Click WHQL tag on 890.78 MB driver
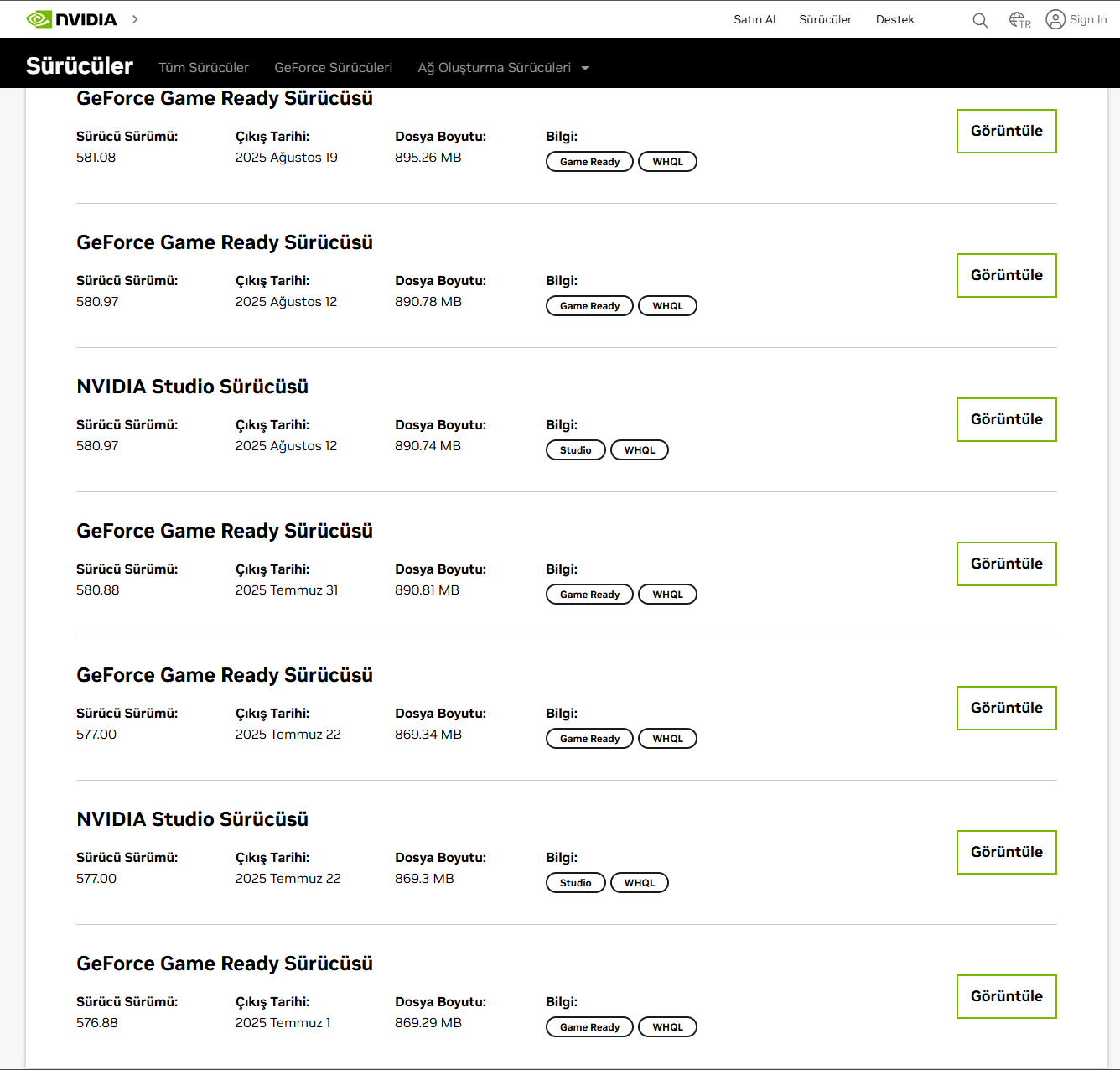The image size is (1120, 1070). 667,306
